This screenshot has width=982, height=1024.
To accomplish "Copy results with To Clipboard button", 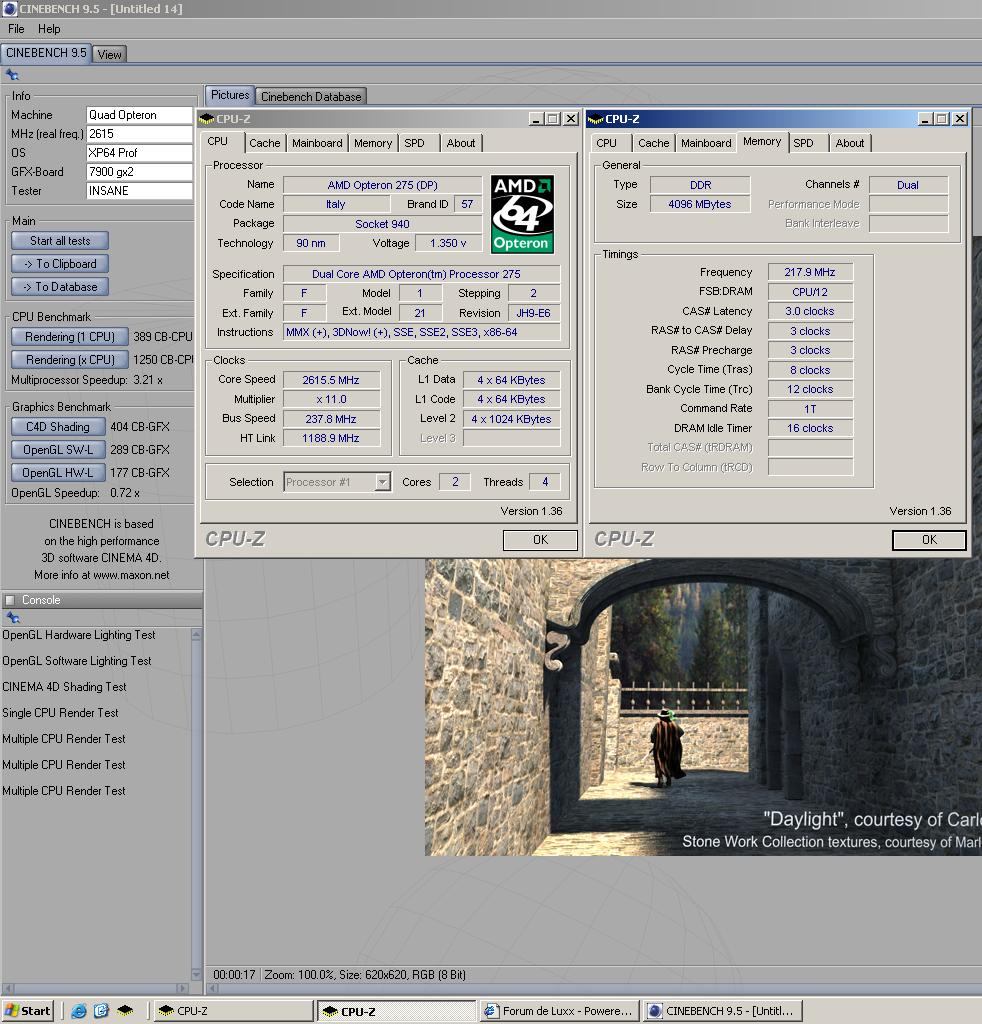I will pyautogui.click(x=60, y=264).
